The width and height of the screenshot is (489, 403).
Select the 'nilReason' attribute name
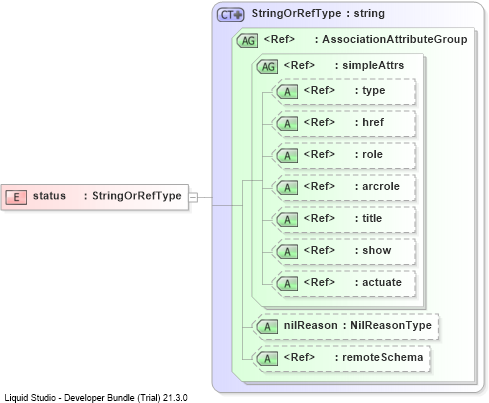point(311,325)
